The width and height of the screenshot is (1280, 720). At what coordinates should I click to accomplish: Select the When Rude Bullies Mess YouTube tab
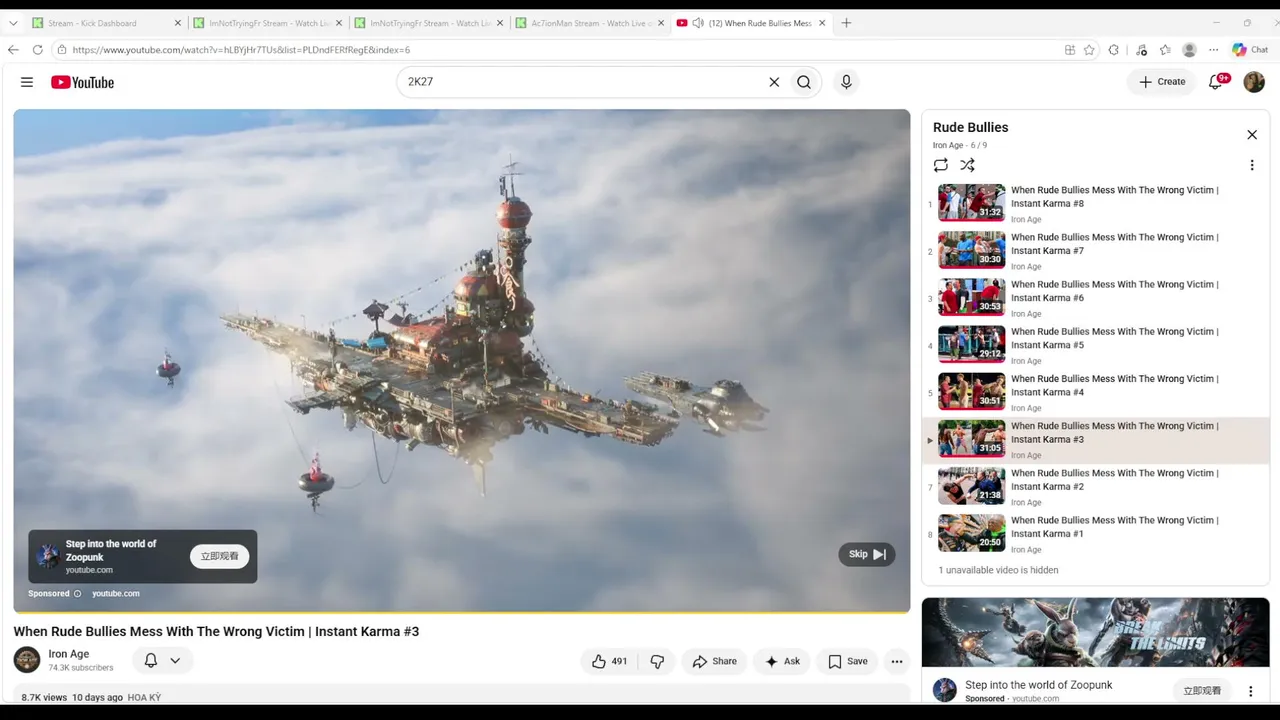(752, 23)
